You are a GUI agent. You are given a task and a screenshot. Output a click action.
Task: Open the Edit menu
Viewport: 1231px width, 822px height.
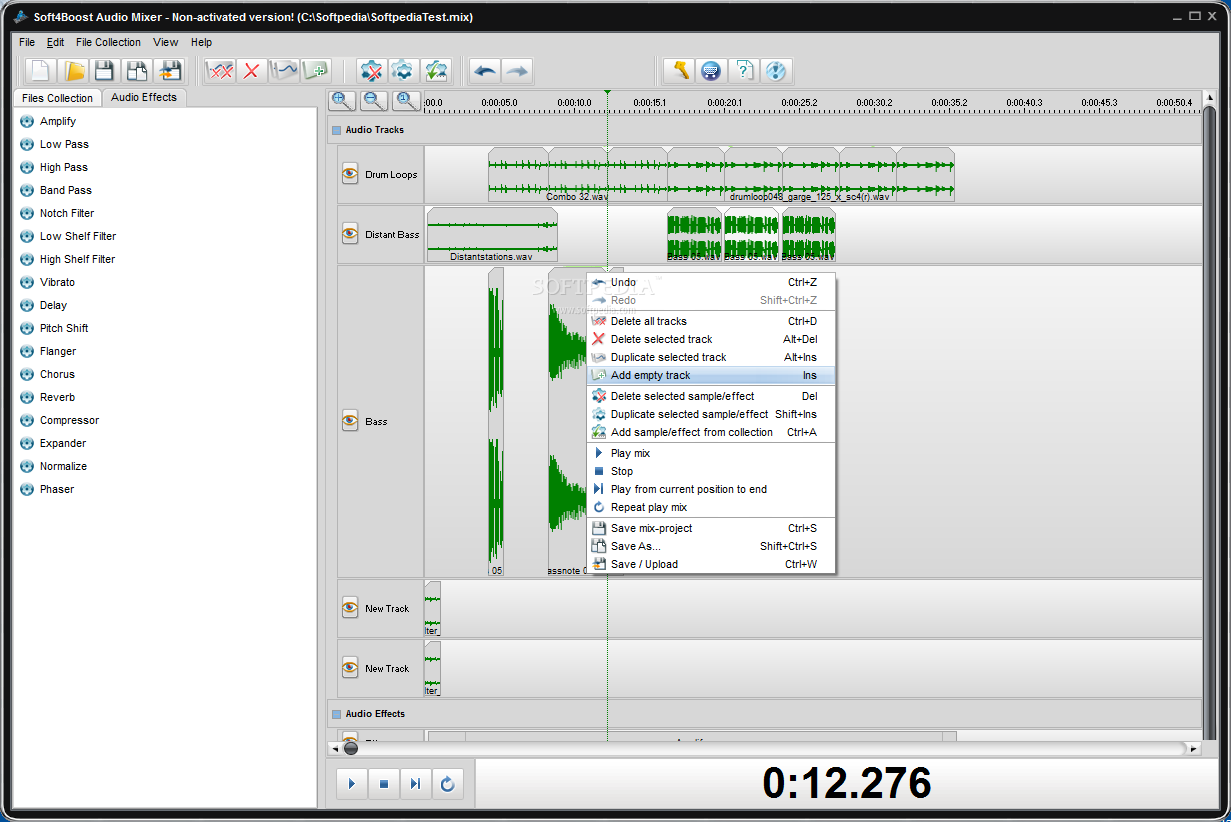coord(56,42)
